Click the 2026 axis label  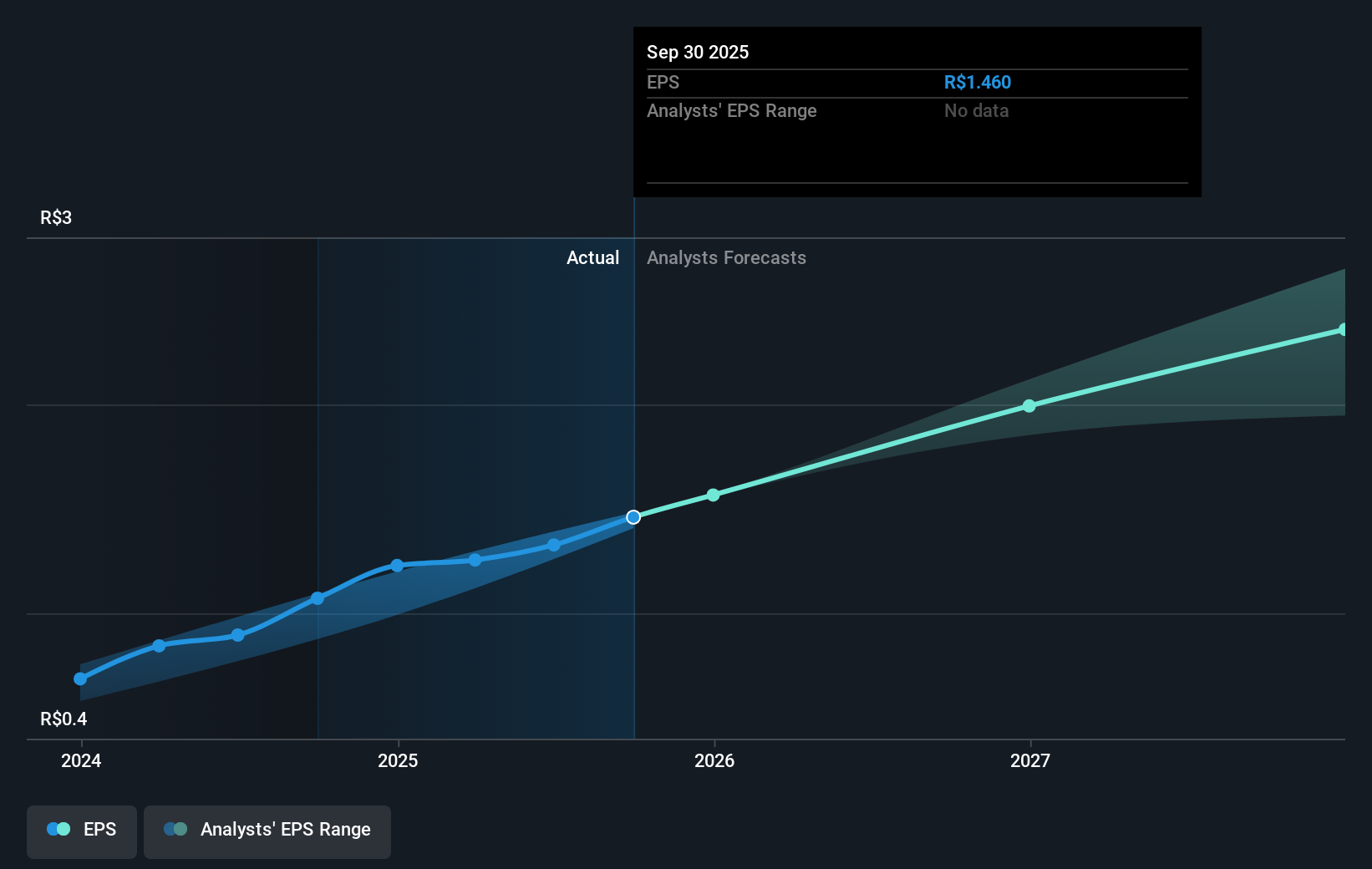point(713,760)
